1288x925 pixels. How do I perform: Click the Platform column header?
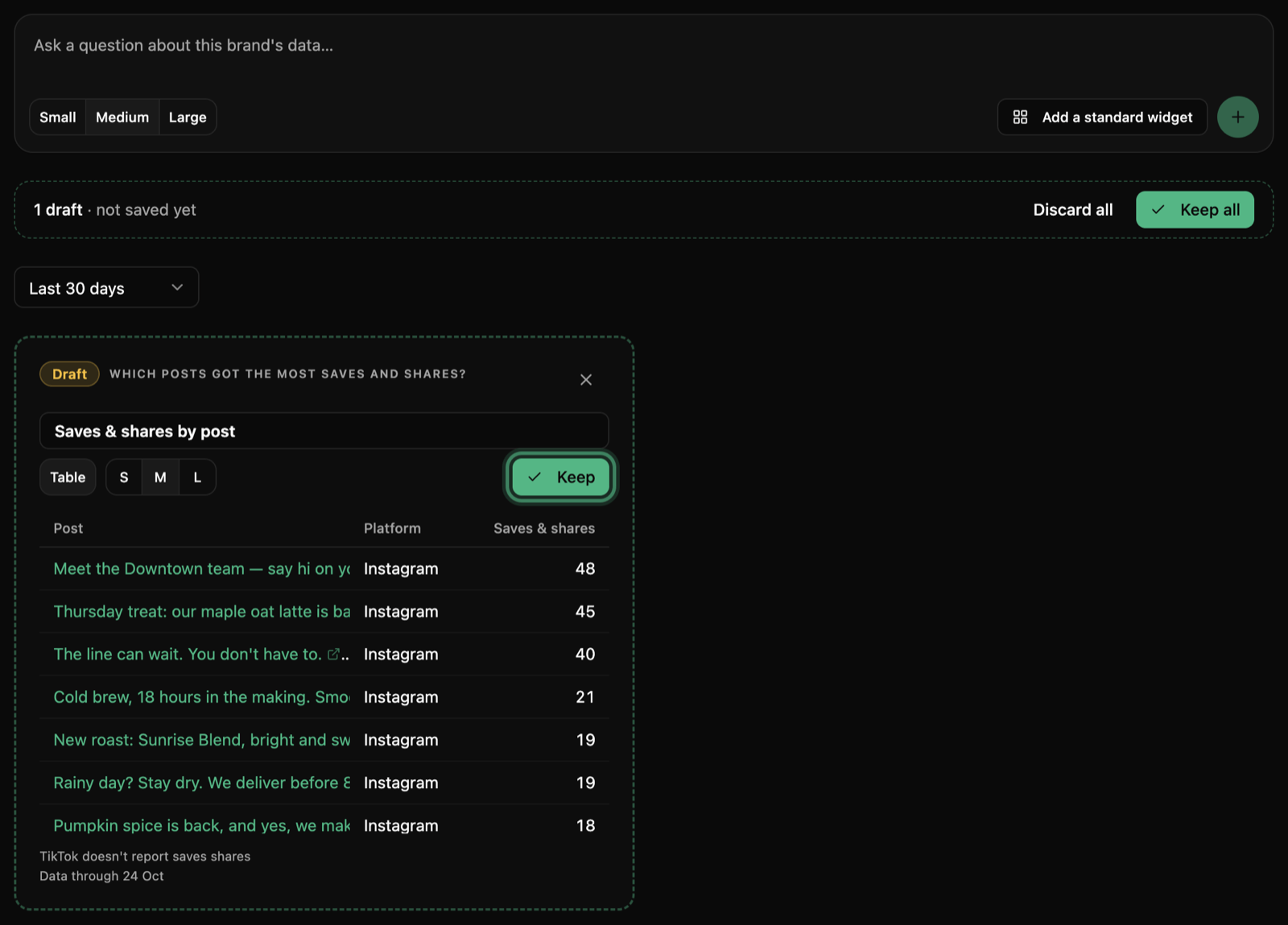(x=392, y=528)
